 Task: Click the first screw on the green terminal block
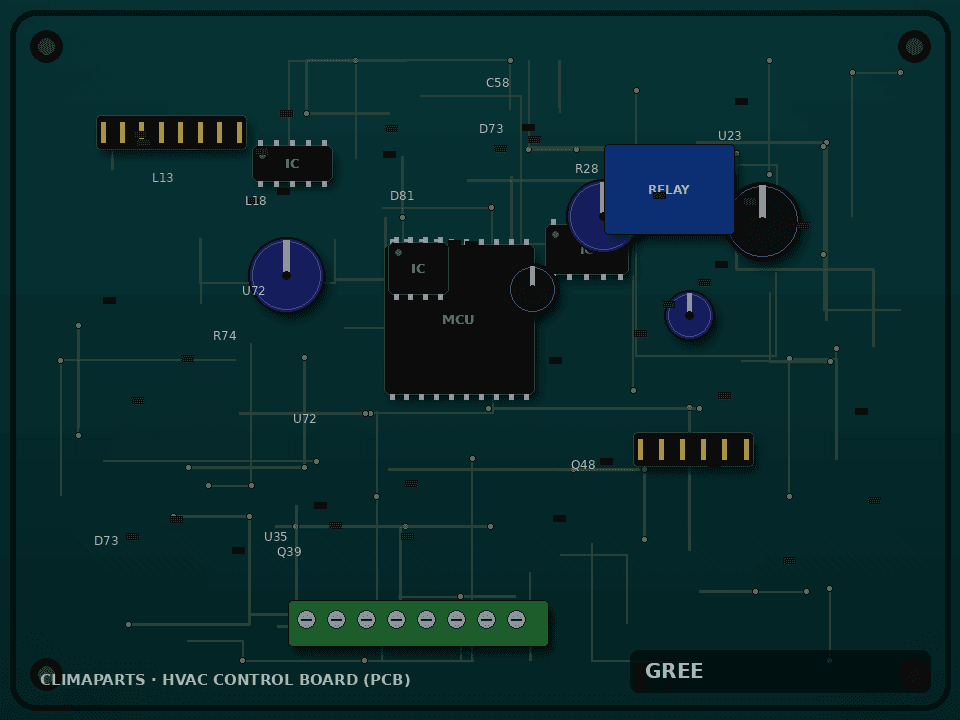point(306,620)
